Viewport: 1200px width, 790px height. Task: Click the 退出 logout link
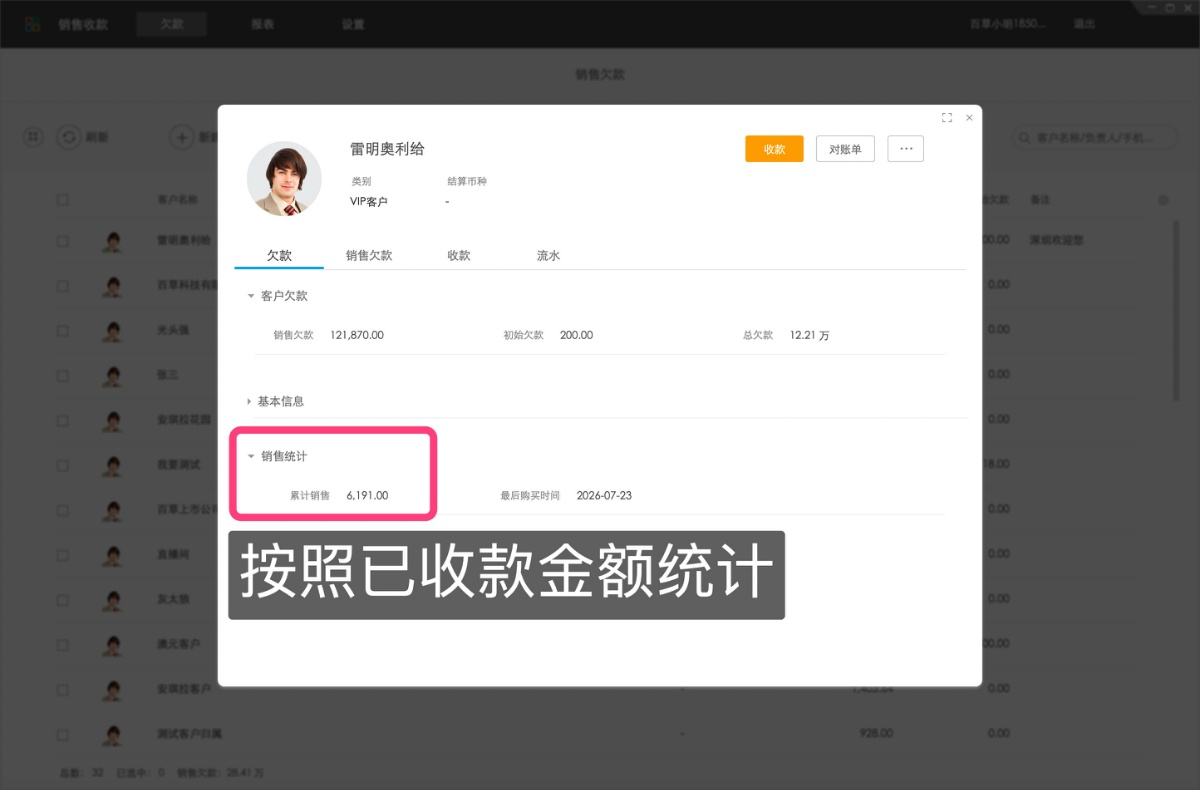(x=1085, y=24)
